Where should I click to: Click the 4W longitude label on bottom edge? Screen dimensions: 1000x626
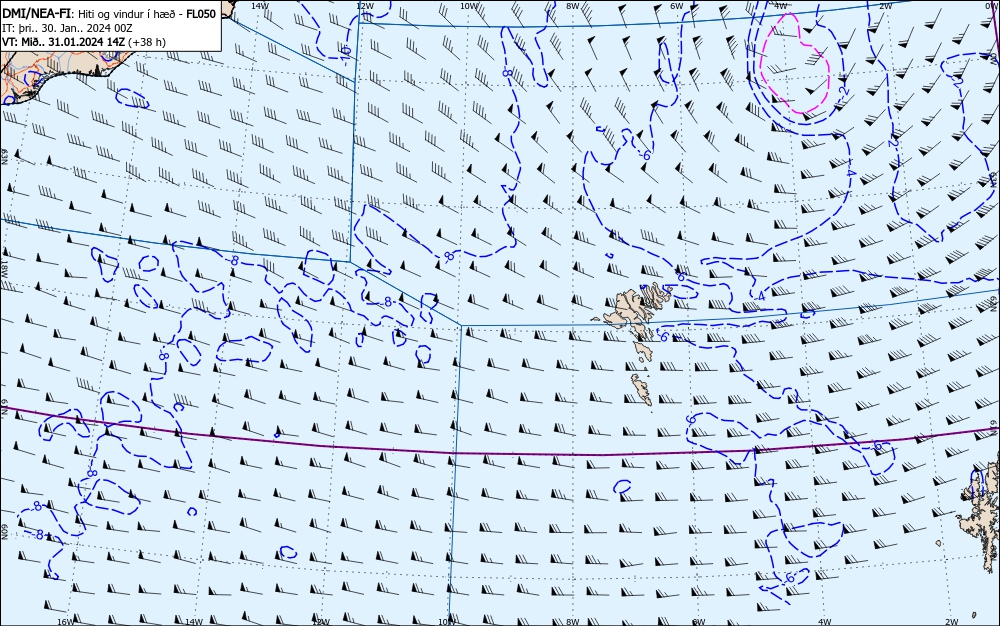[x=825, y=622]
